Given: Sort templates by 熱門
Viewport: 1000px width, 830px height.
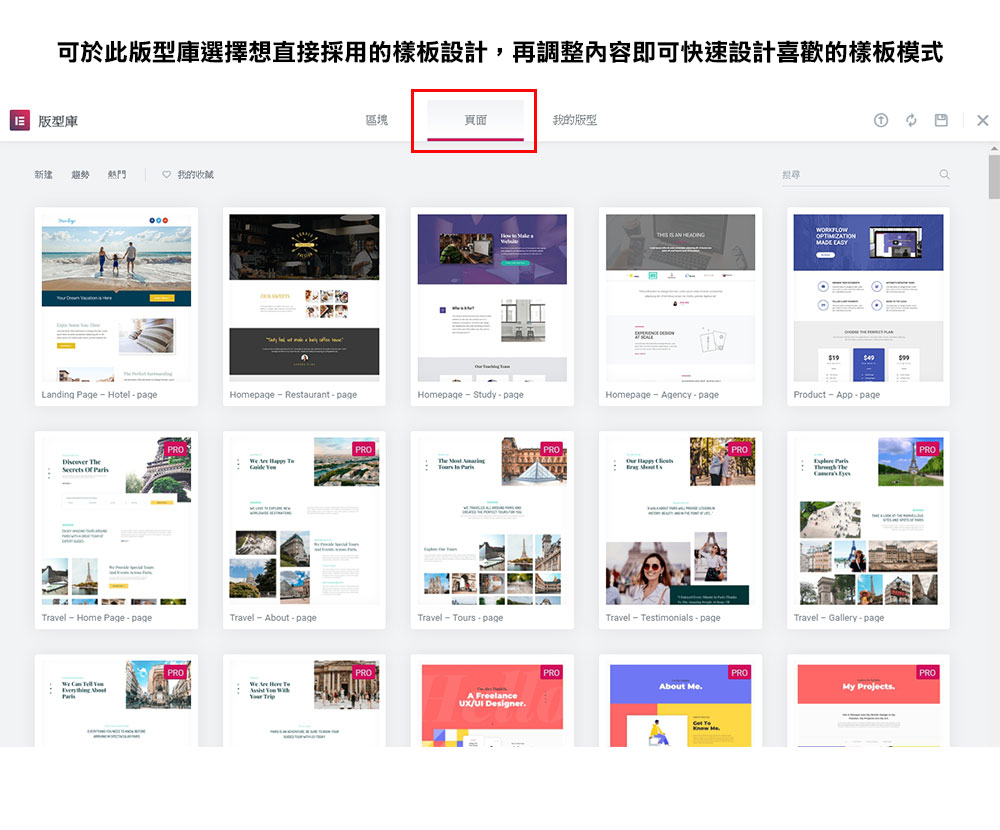Looking at the screenshot, I should (x=117, y=174).
